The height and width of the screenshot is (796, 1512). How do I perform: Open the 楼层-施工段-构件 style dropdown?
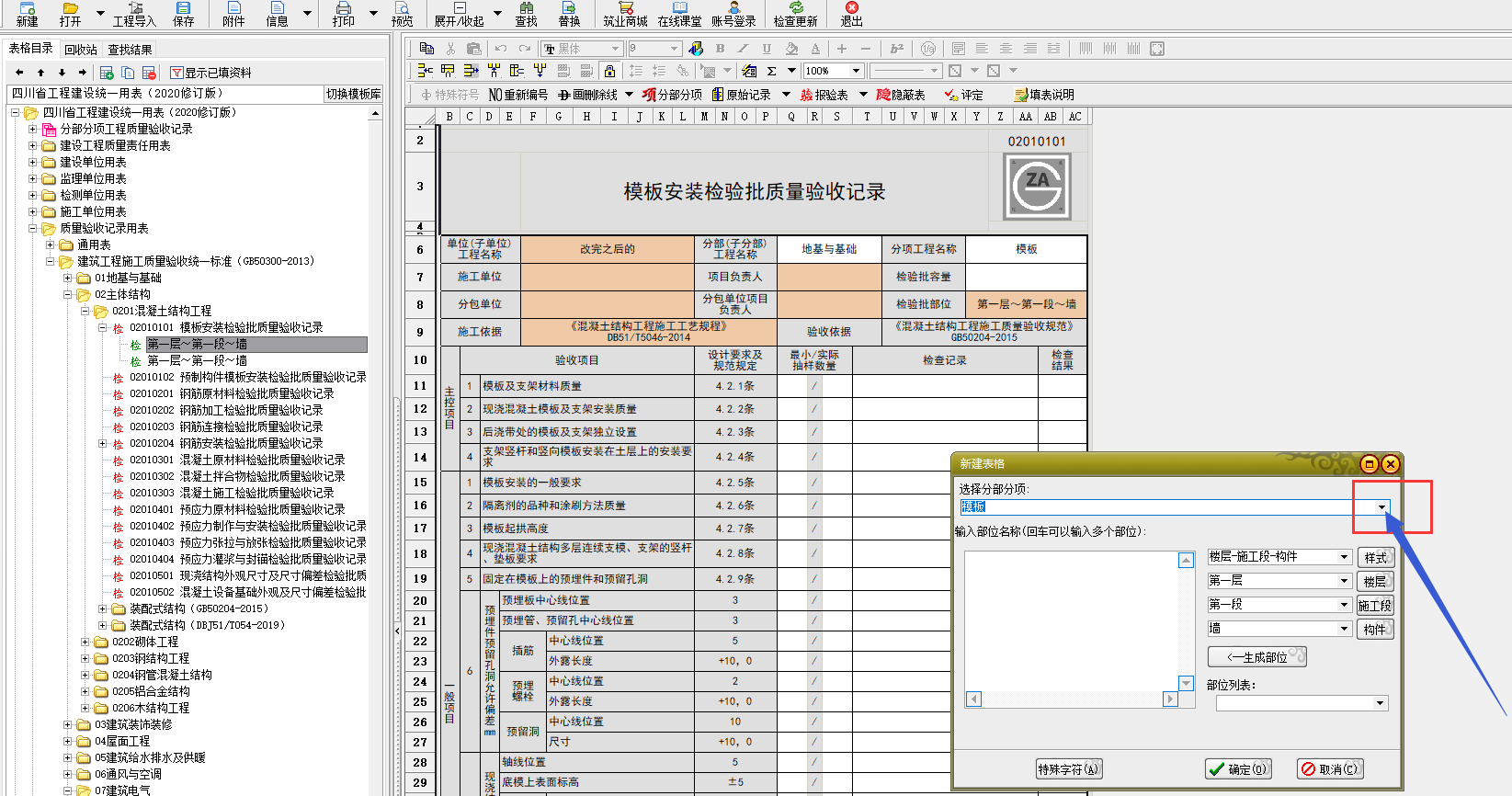[1344, 557]
